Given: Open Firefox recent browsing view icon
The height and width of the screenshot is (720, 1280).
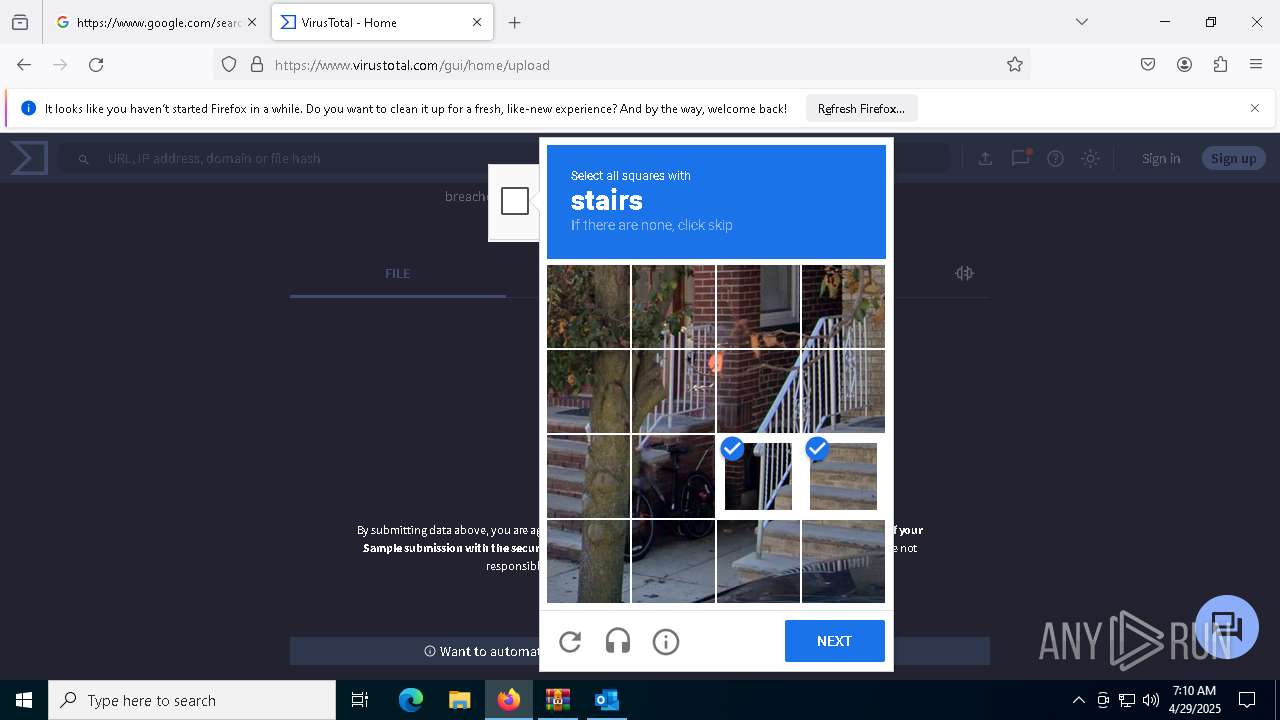Looking at the screenshot, I should pyautogui.click(x=20, y=22).
